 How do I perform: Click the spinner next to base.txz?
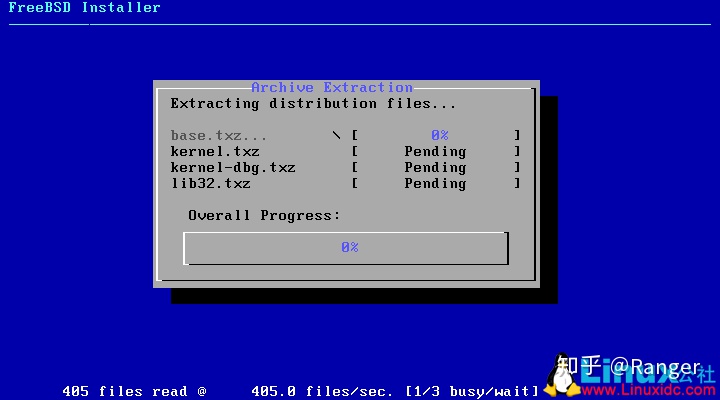[337, 135]
